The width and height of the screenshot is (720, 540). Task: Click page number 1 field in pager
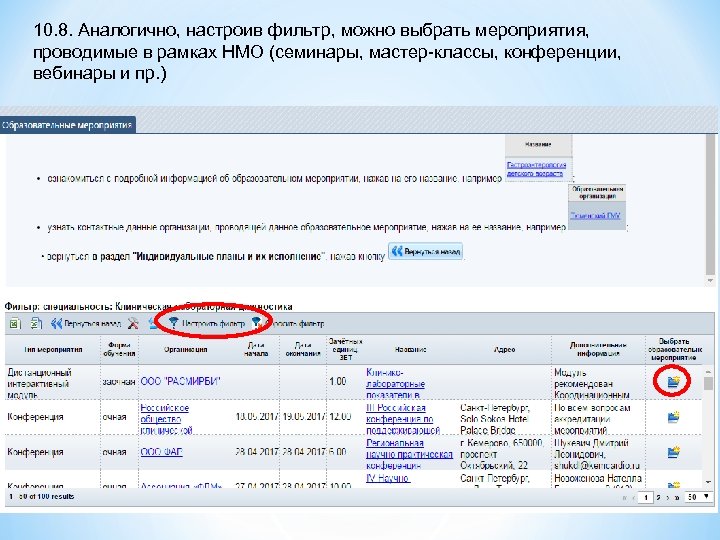[646, 497]
